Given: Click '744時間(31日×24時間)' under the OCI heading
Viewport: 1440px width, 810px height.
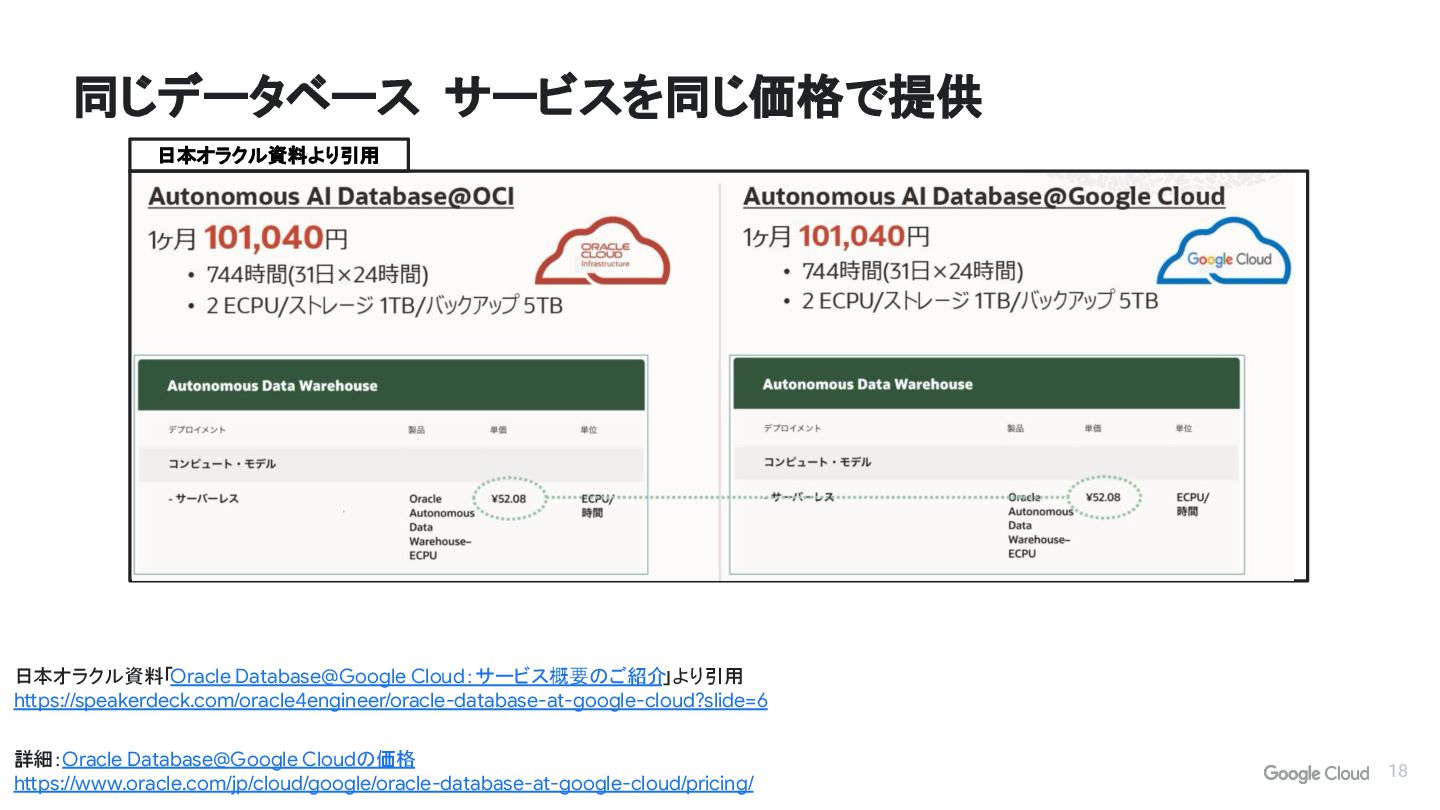Looking at the screenshot, I should click(317, 274).
